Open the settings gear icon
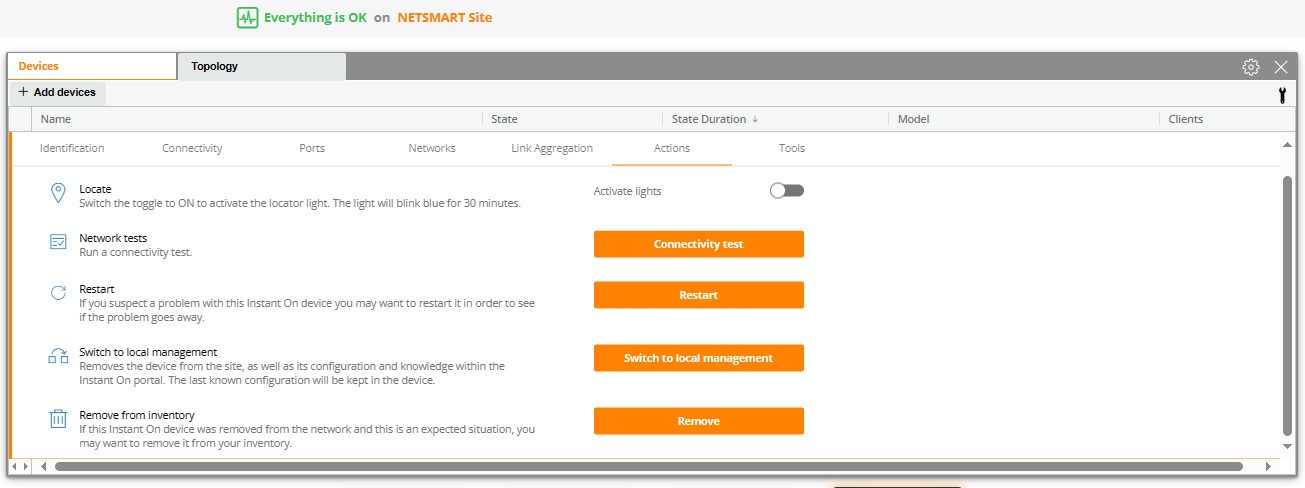This screenshot has width=1305, height=488. (x=1251, y=67)
